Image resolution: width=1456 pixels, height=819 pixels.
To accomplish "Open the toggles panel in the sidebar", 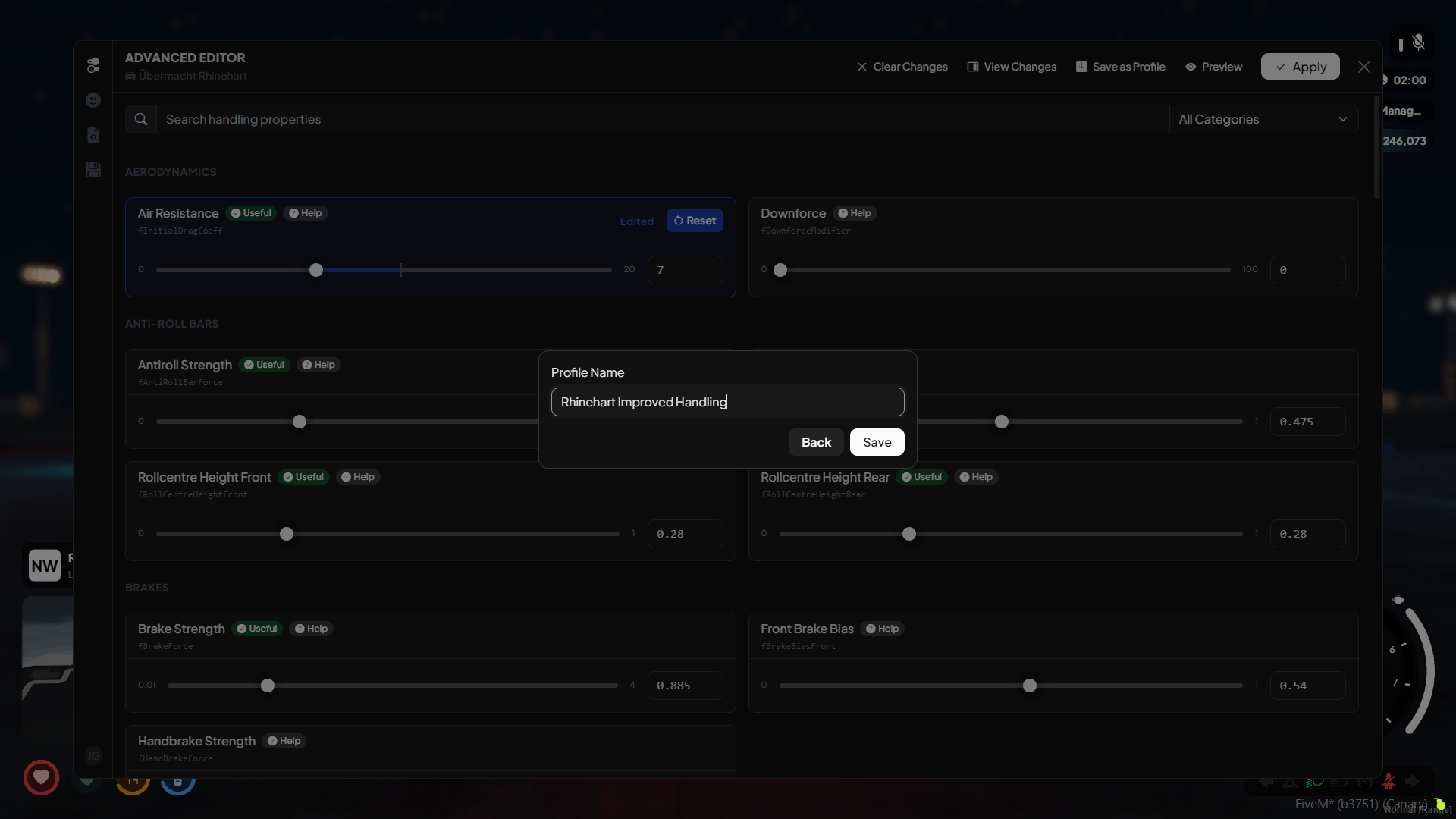I will coord(93,65).
